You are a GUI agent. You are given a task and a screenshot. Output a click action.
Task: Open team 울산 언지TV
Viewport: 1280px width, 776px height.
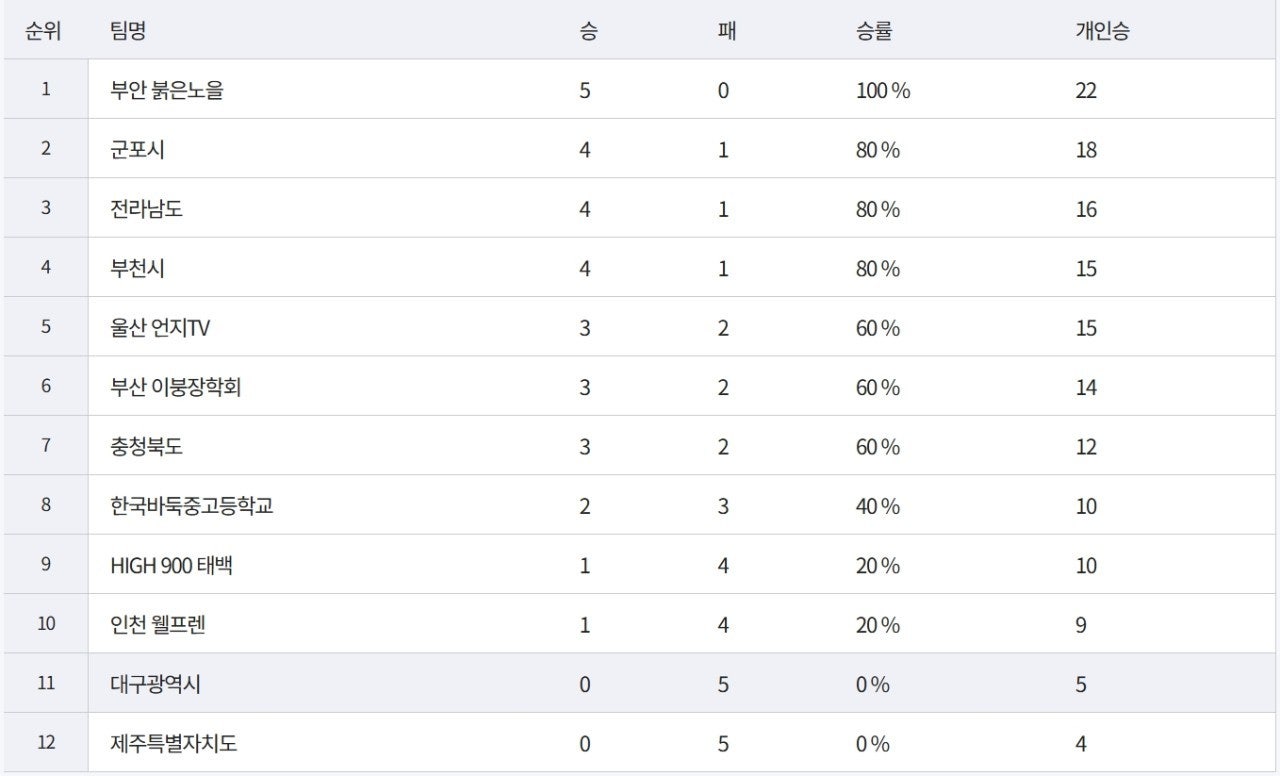click(160, 328)
